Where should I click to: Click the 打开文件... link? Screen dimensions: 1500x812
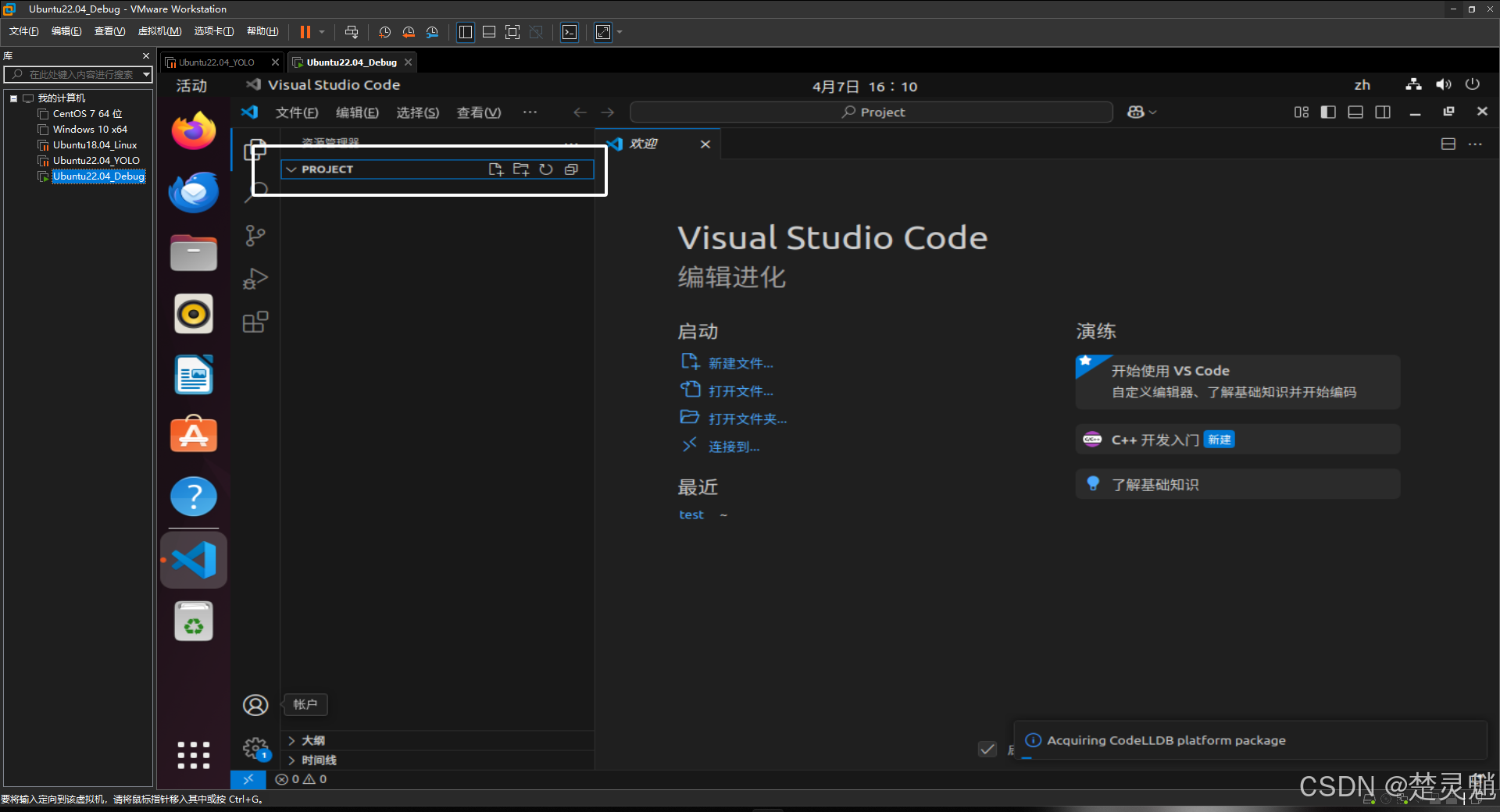740,390
